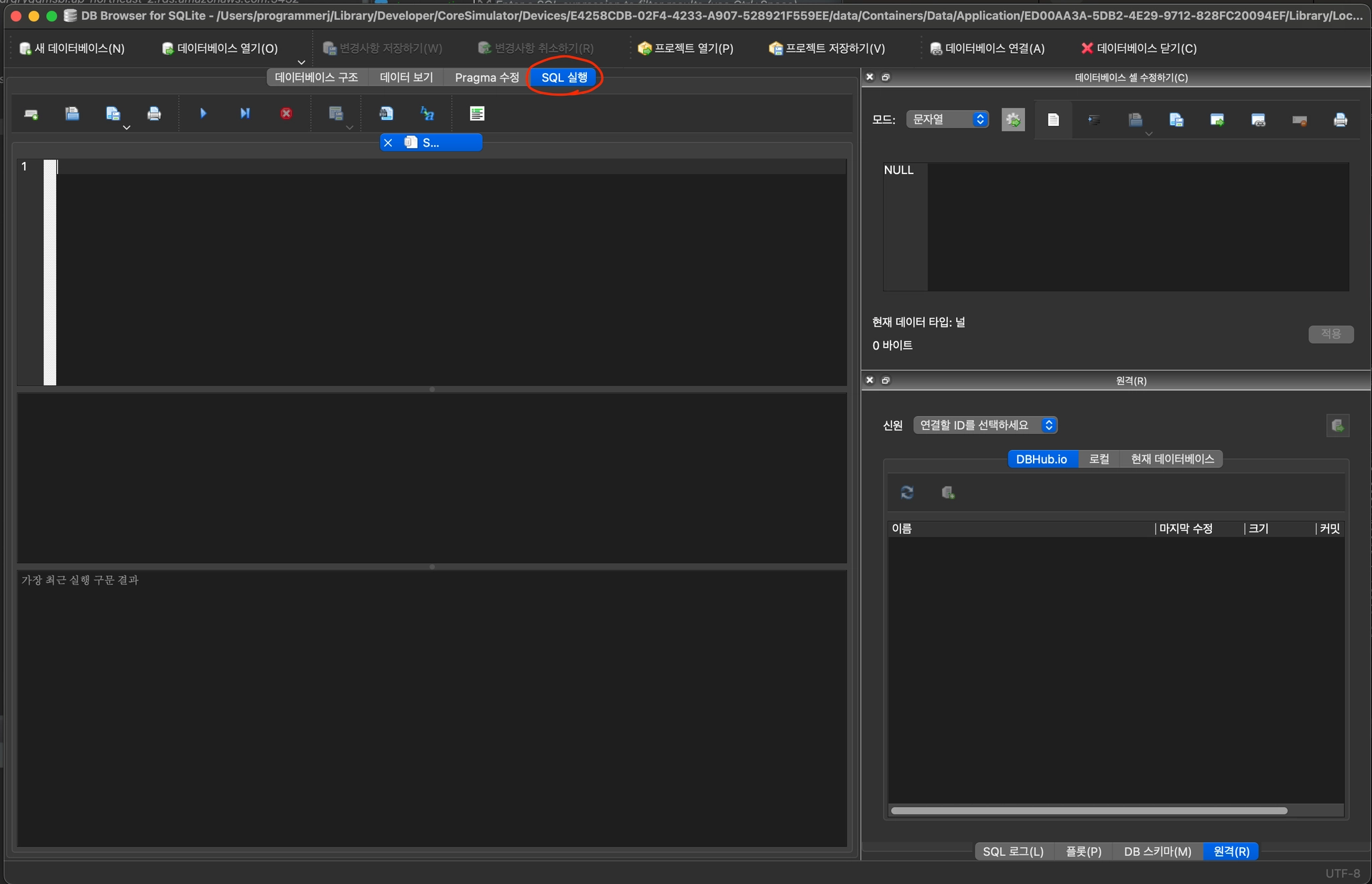This screenshot has width=1372, height=884.
Task: Switch to the 데이터 보기 tab
Action: pos(406,78)
